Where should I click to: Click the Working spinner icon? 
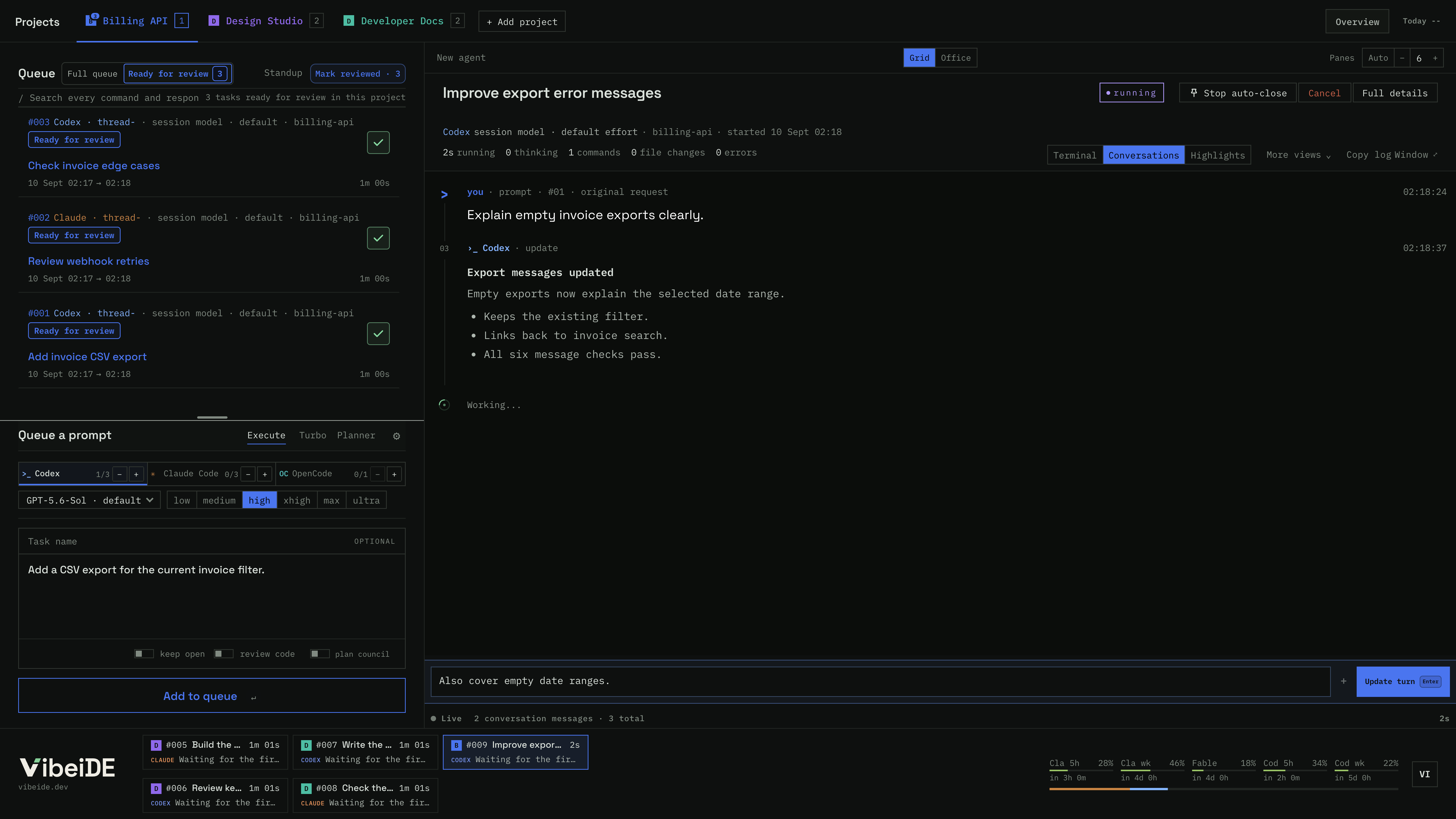tap(444, 405)
